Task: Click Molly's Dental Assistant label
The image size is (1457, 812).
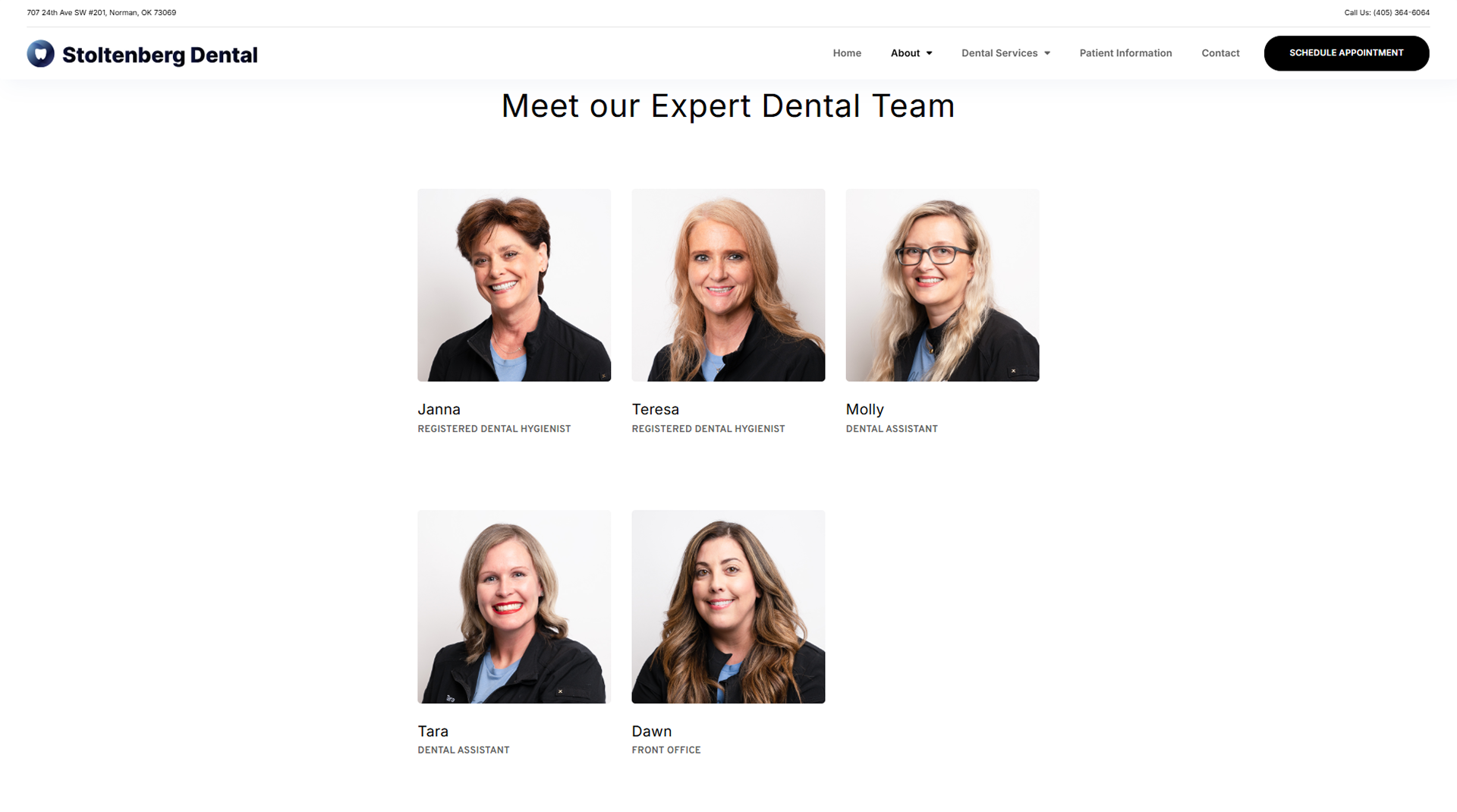Action: (892, 429)
